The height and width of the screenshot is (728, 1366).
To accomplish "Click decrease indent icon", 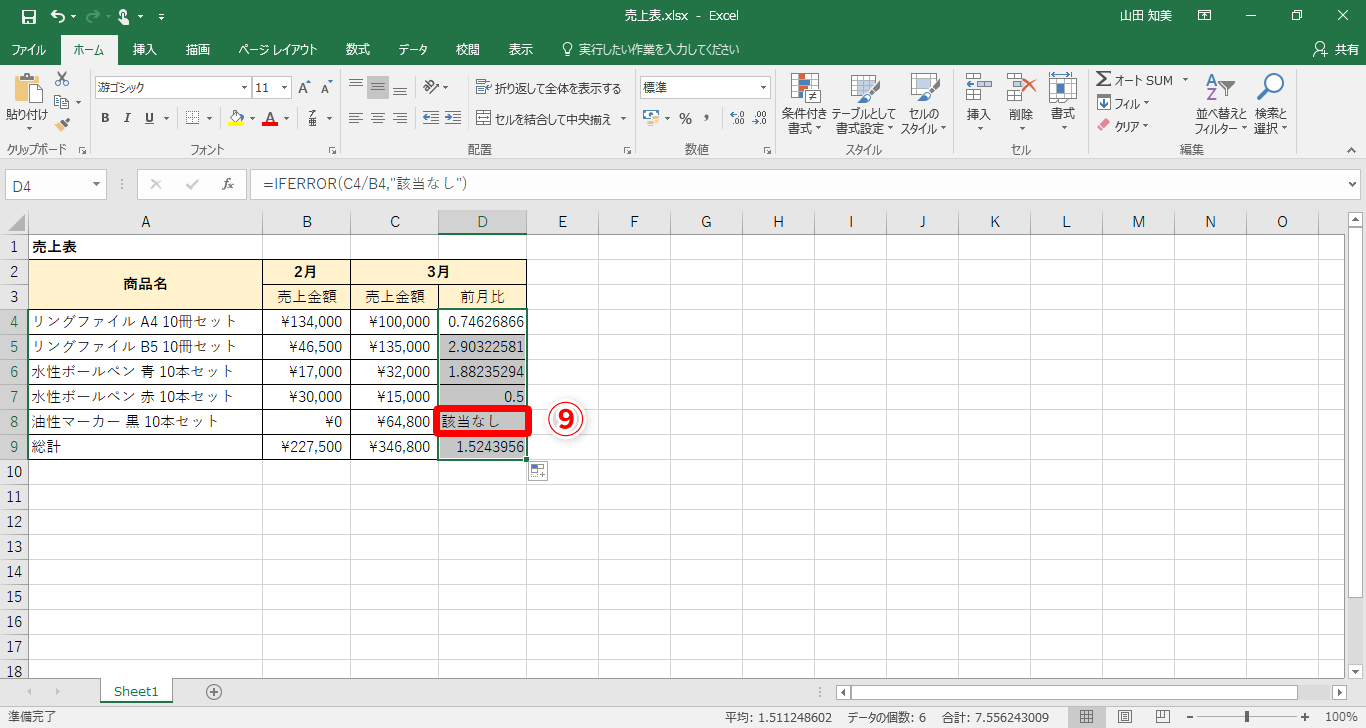I will pos(431,118).
